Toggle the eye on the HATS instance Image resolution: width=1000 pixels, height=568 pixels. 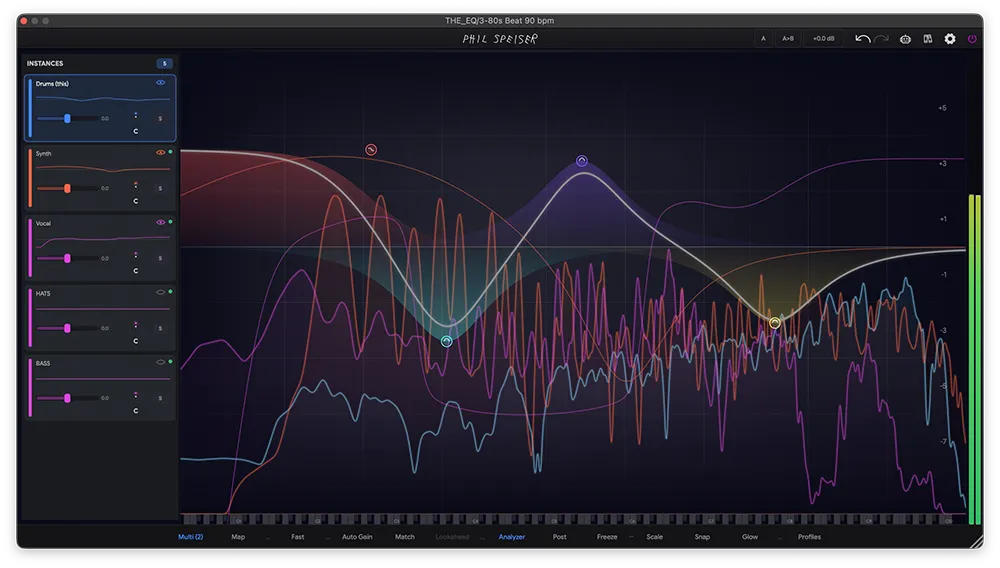coord(160,292)
